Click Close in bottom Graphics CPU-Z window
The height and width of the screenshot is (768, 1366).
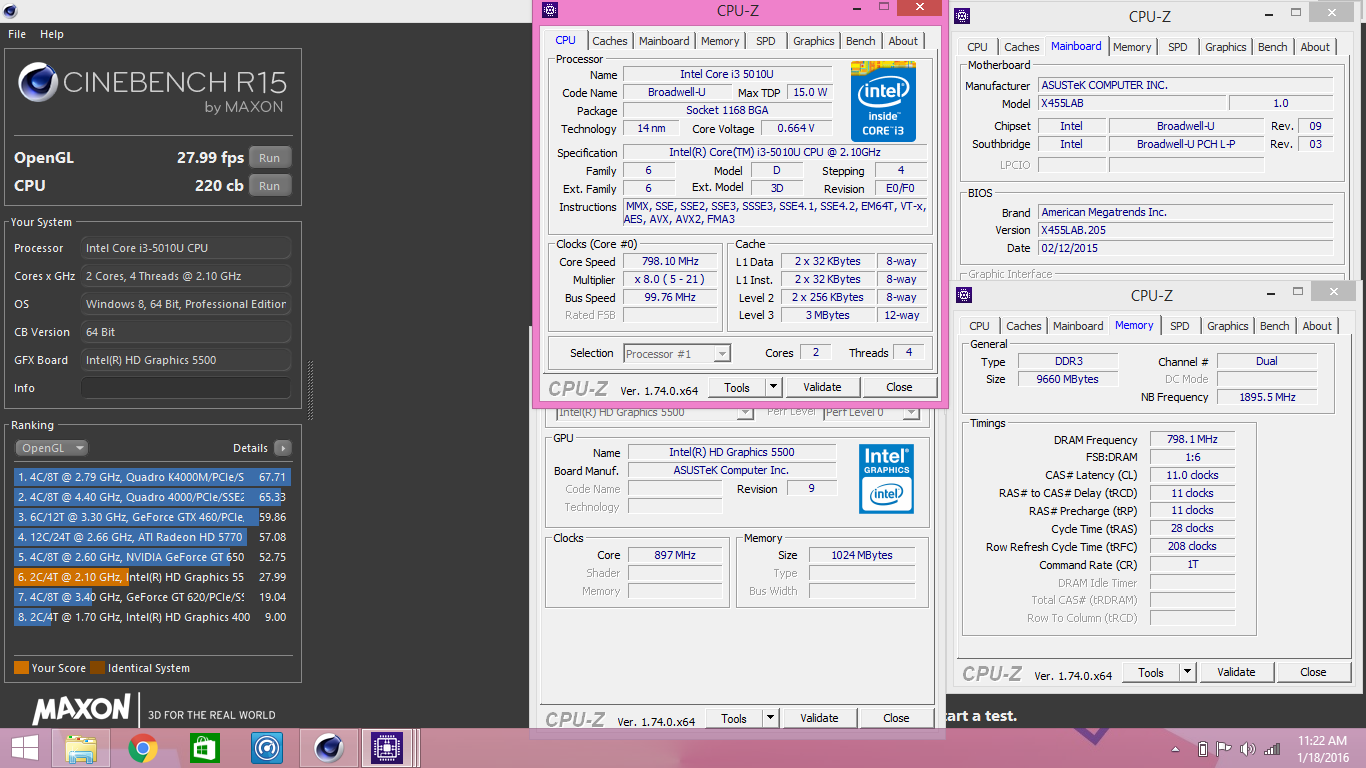pyautogui.click(x=896, y=718)
